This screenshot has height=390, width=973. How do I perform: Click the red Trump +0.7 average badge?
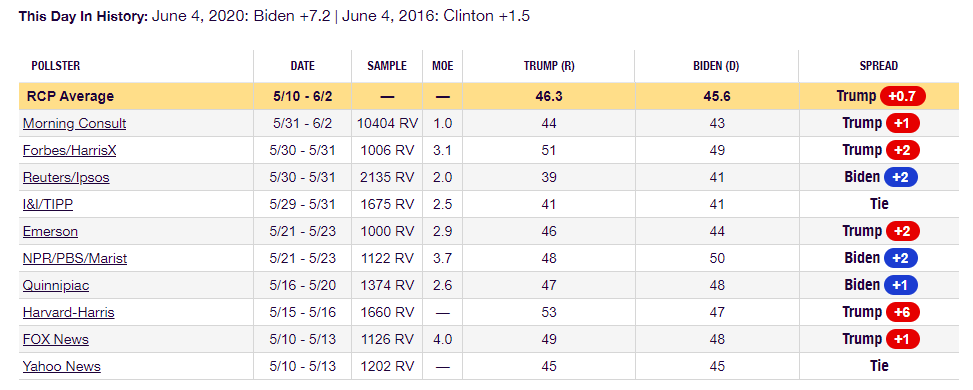pos(902,96)
